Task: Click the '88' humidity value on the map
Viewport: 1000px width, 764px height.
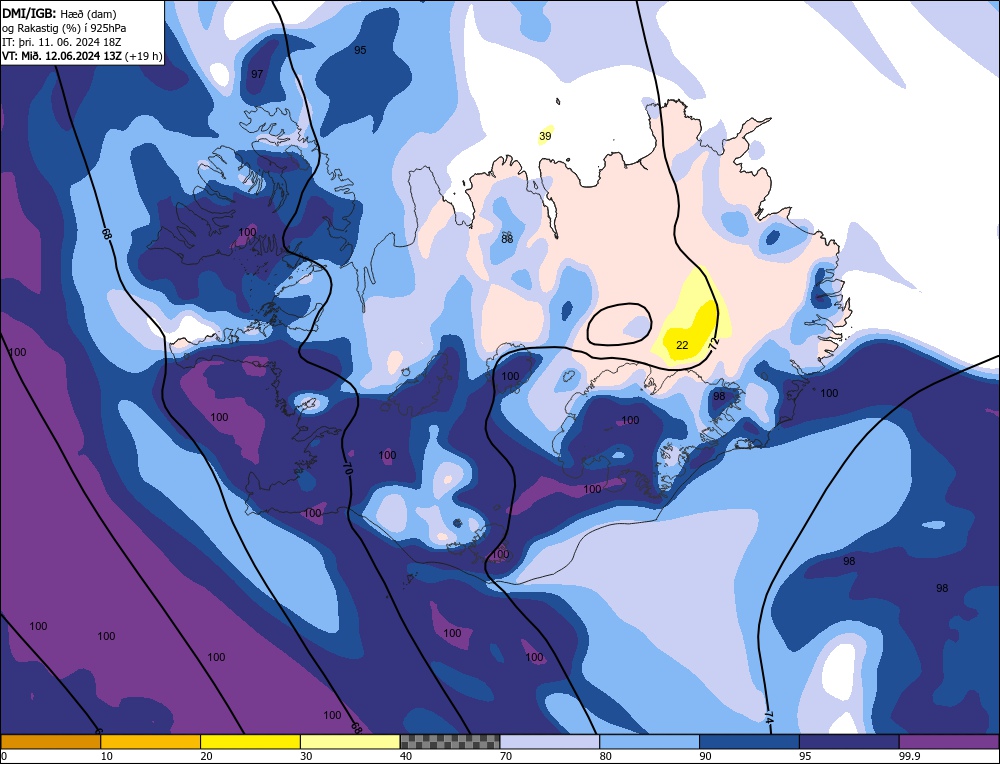Action: tap(507, 239)
